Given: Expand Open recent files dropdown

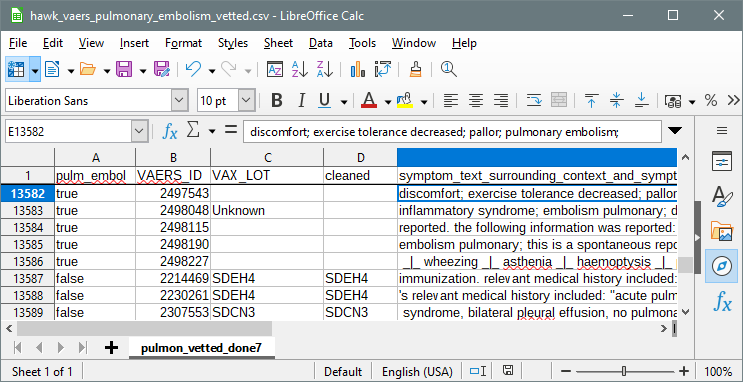Looking at the screenshot, I should pos(107,70).
